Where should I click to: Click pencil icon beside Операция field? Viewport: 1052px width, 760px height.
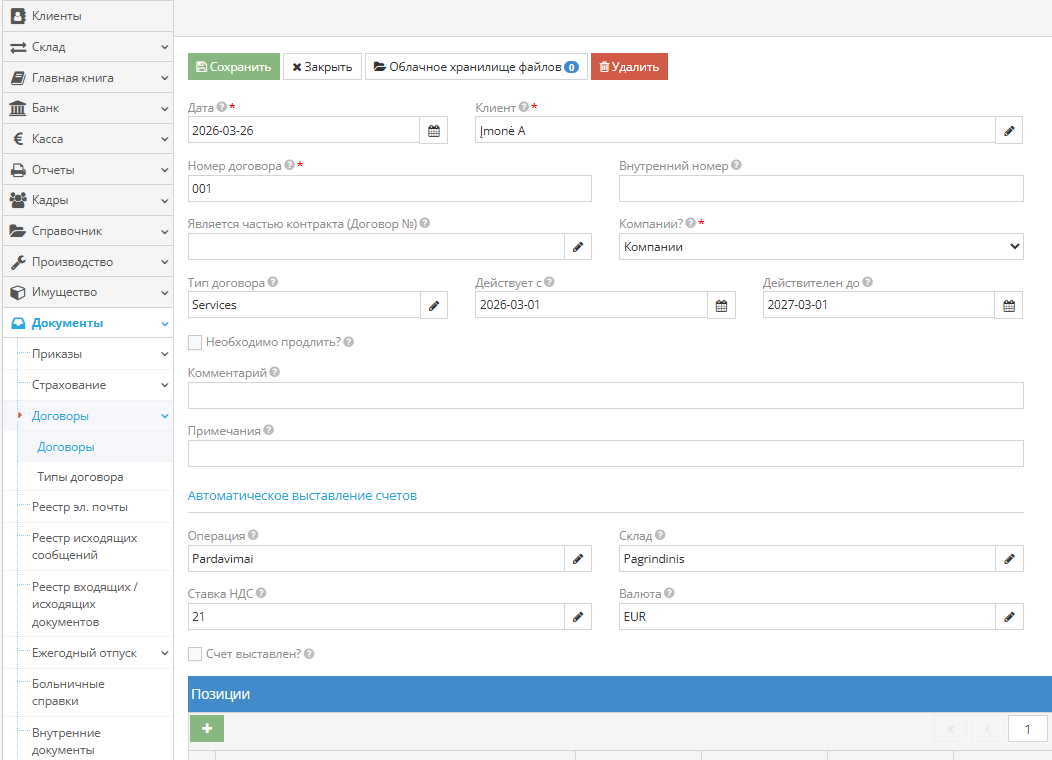(577, 559)
